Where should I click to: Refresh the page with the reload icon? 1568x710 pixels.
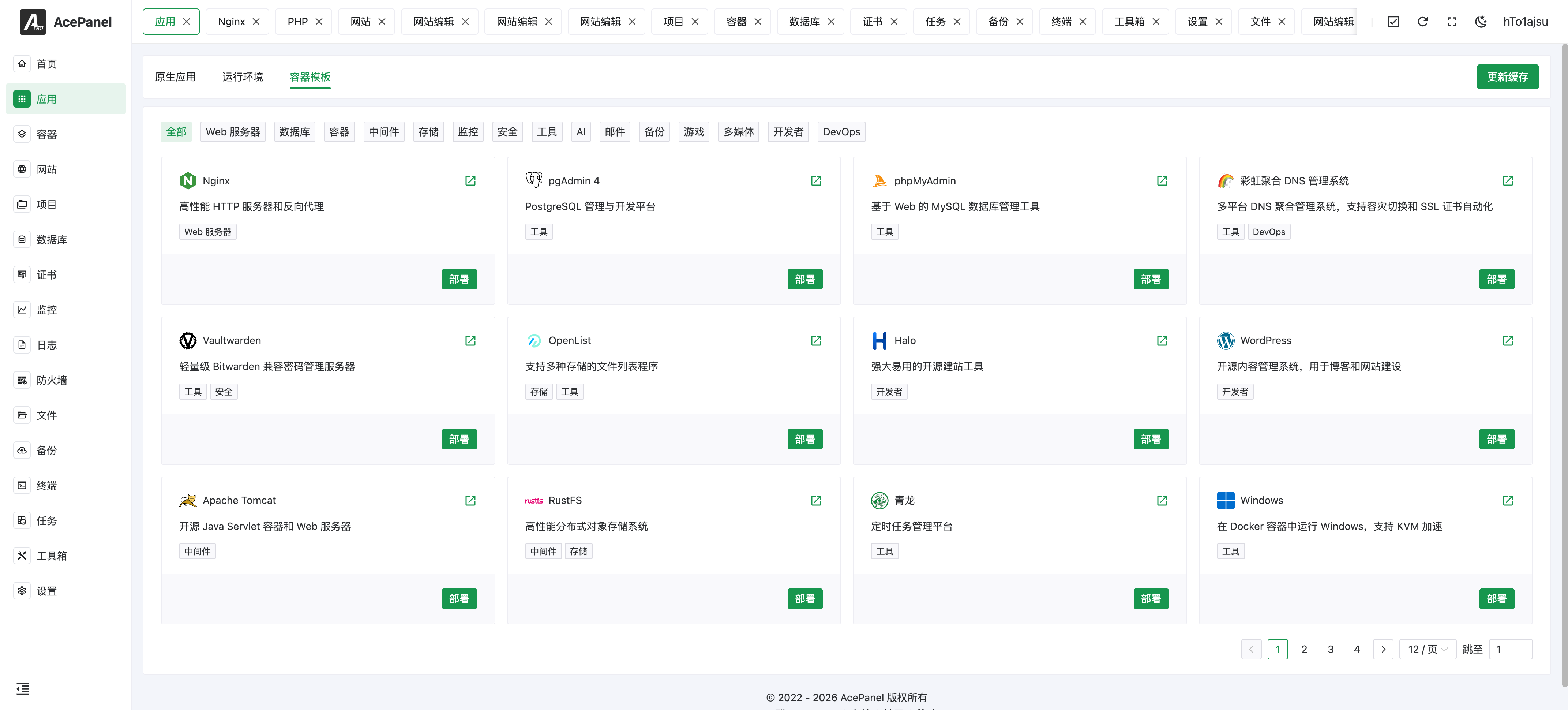click(x=1422, y=21)
